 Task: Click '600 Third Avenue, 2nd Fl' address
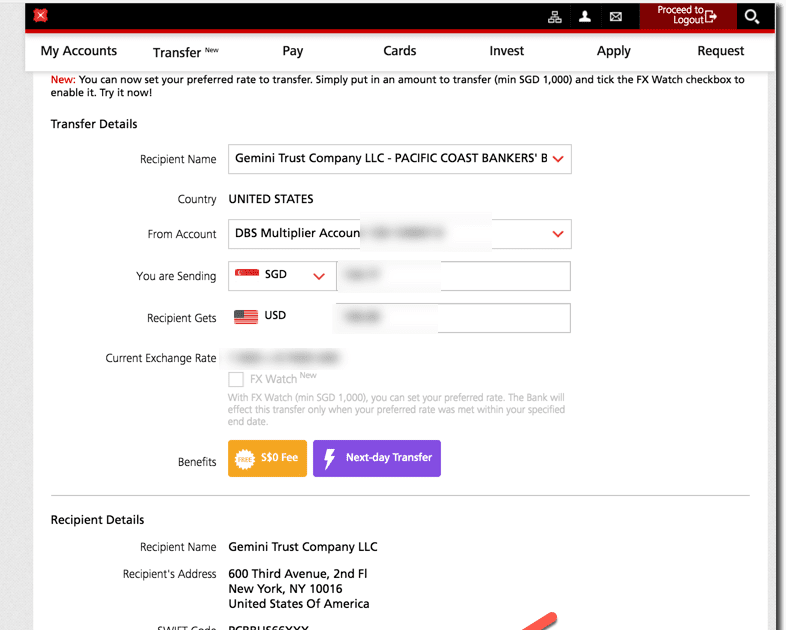(x=298, y=573)
